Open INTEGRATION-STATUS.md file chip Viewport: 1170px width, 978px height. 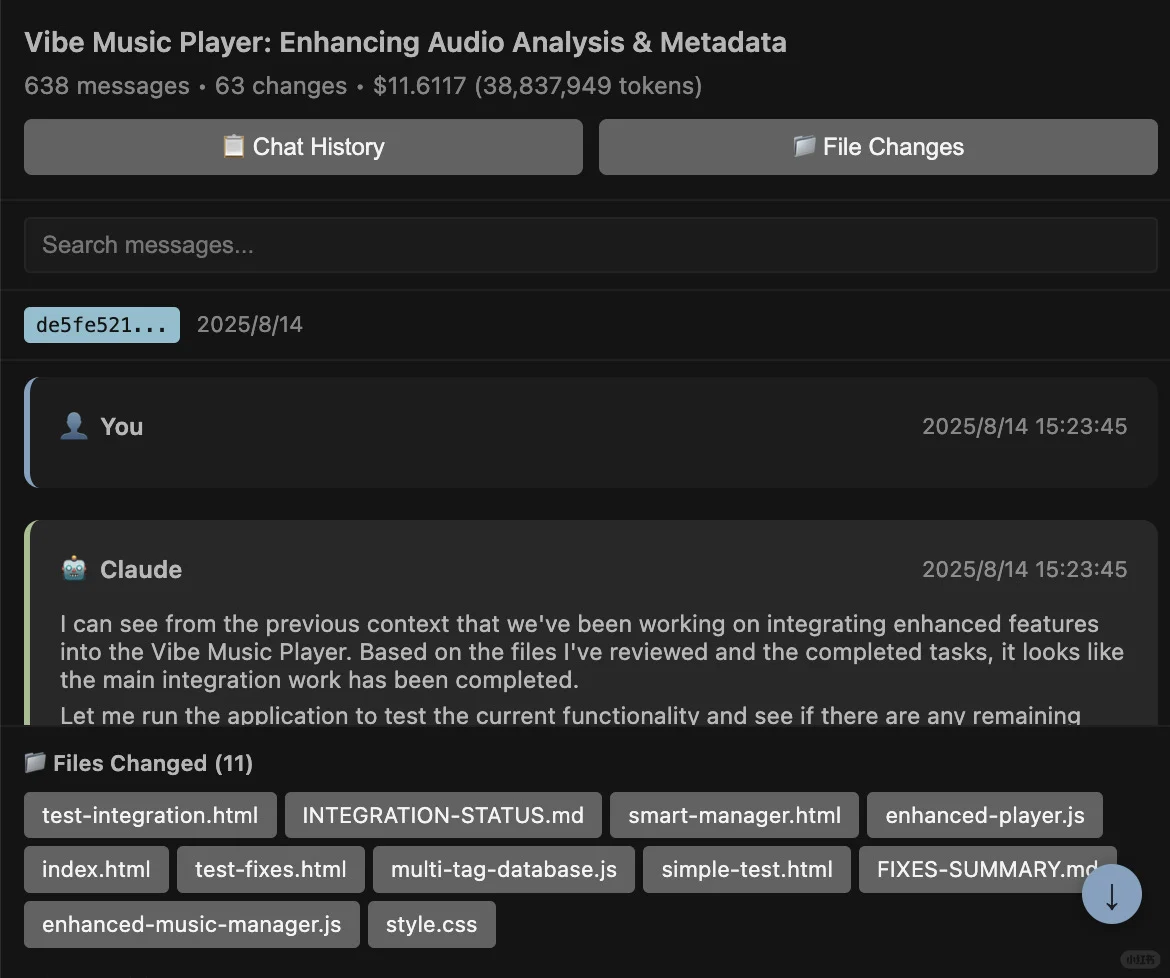pos(443,815)
